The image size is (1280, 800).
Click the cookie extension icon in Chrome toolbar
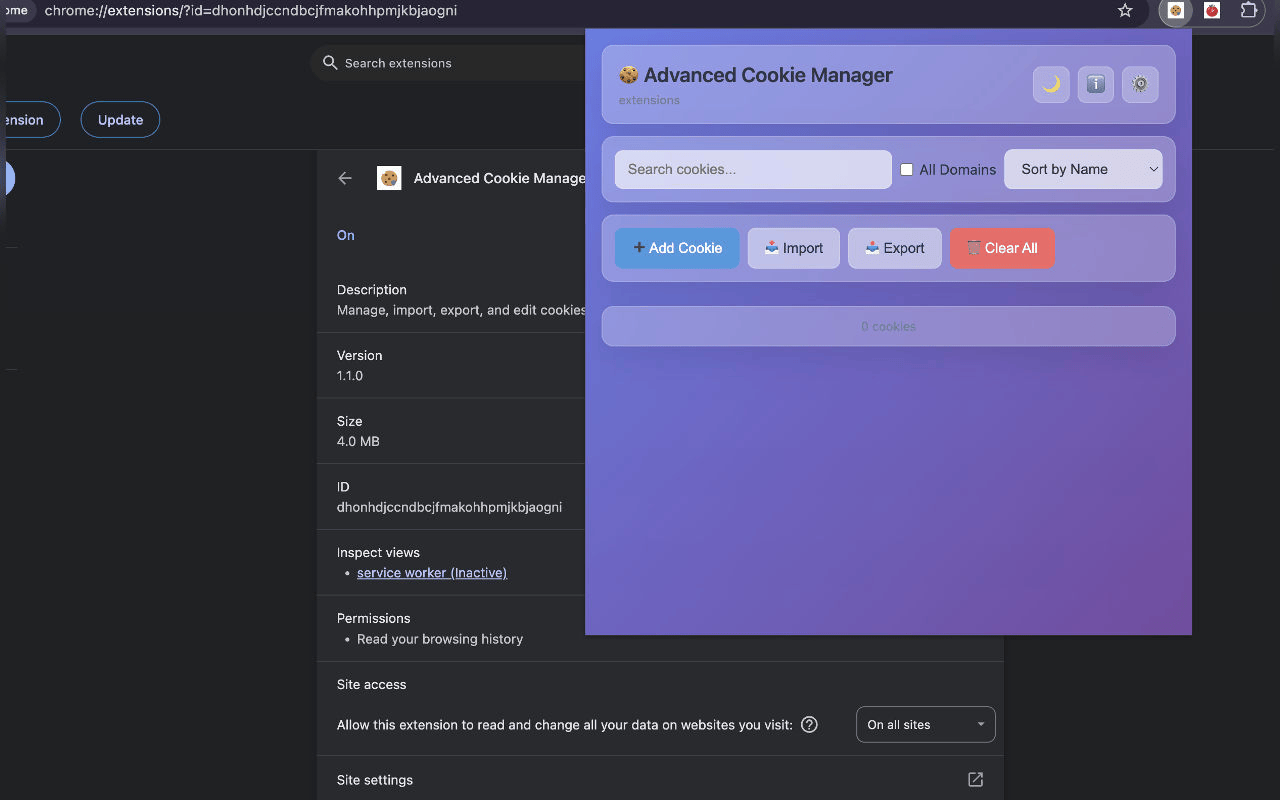click(x=1176, y=11)
